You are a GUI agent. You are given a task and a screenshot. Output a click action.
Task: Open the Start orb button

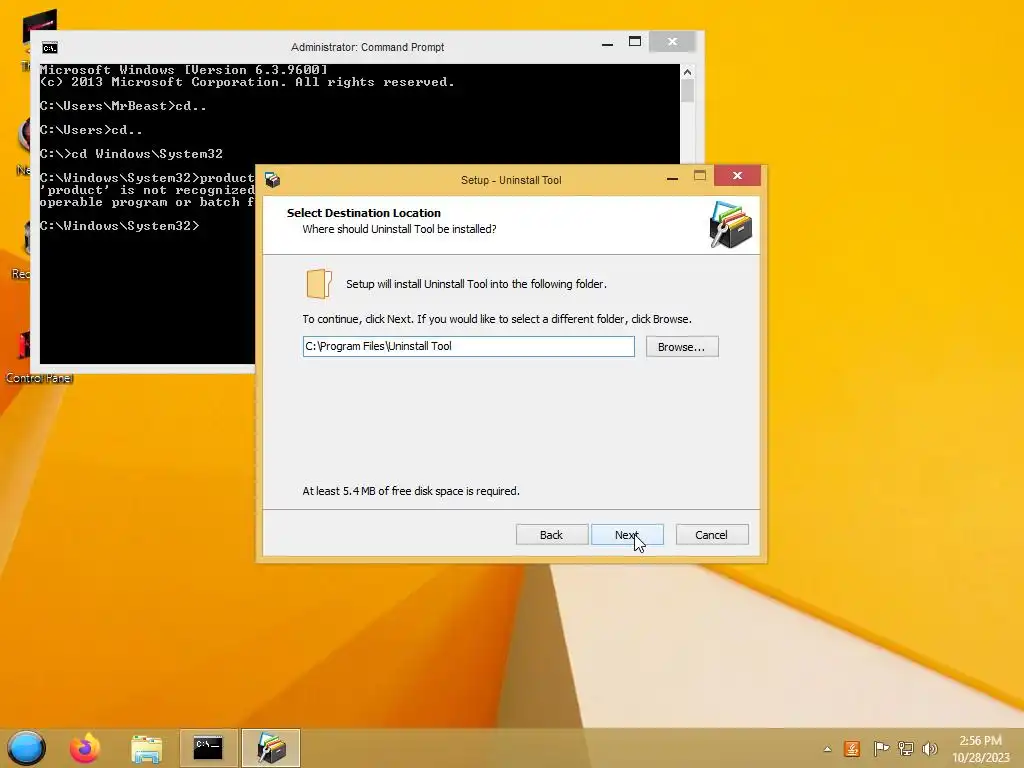27,748
